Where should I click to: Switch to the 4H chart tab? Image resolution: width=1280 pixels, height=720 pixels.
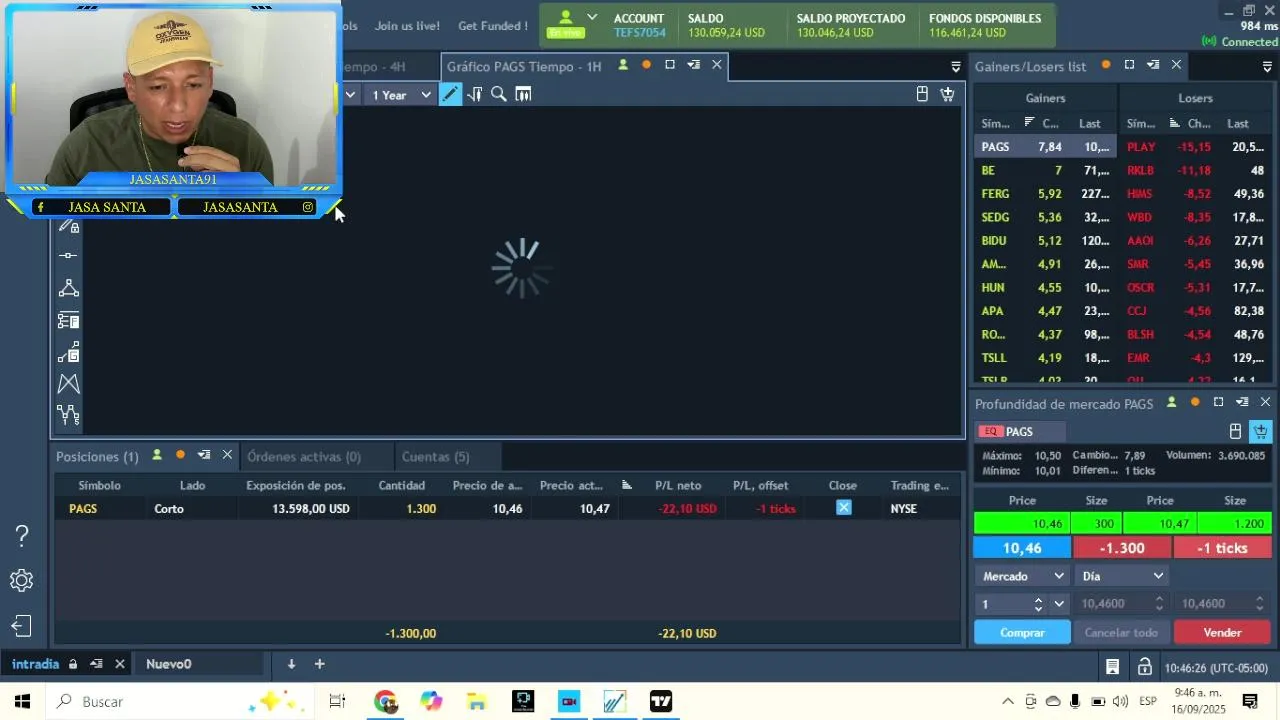(373, 66)
